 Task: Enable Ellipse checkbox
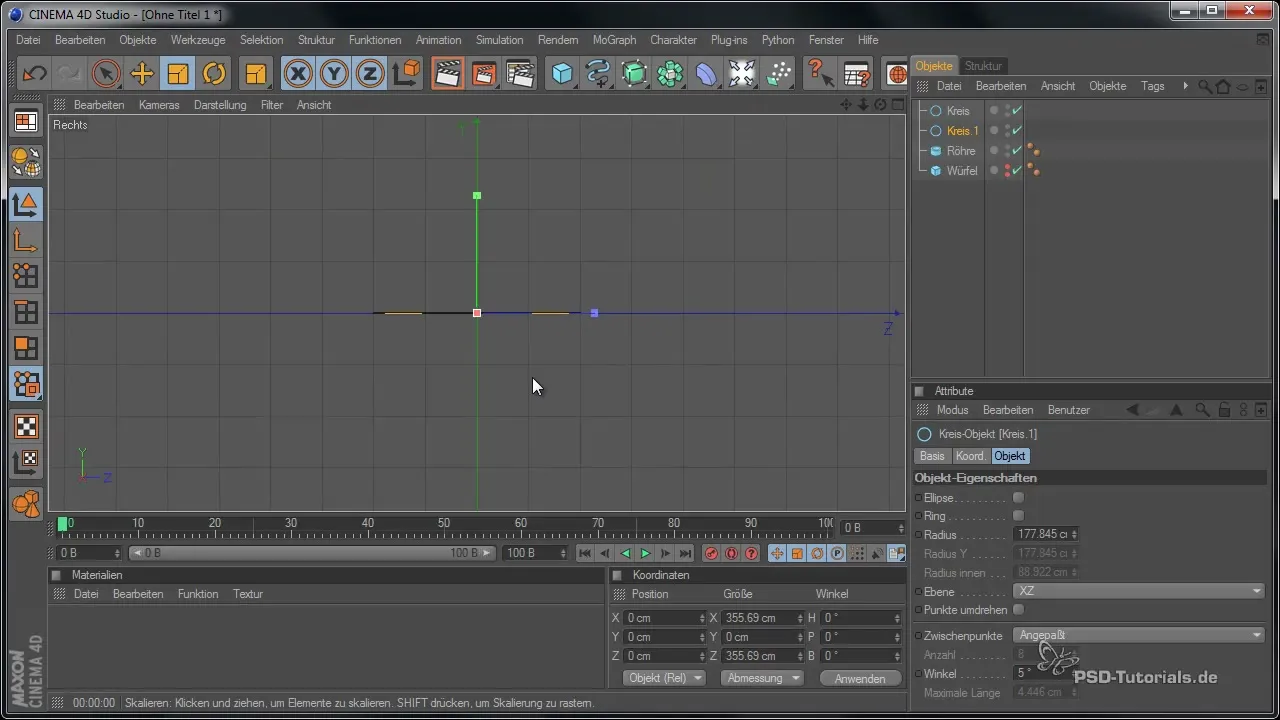pyautogui.click(x=1018, y=497)
